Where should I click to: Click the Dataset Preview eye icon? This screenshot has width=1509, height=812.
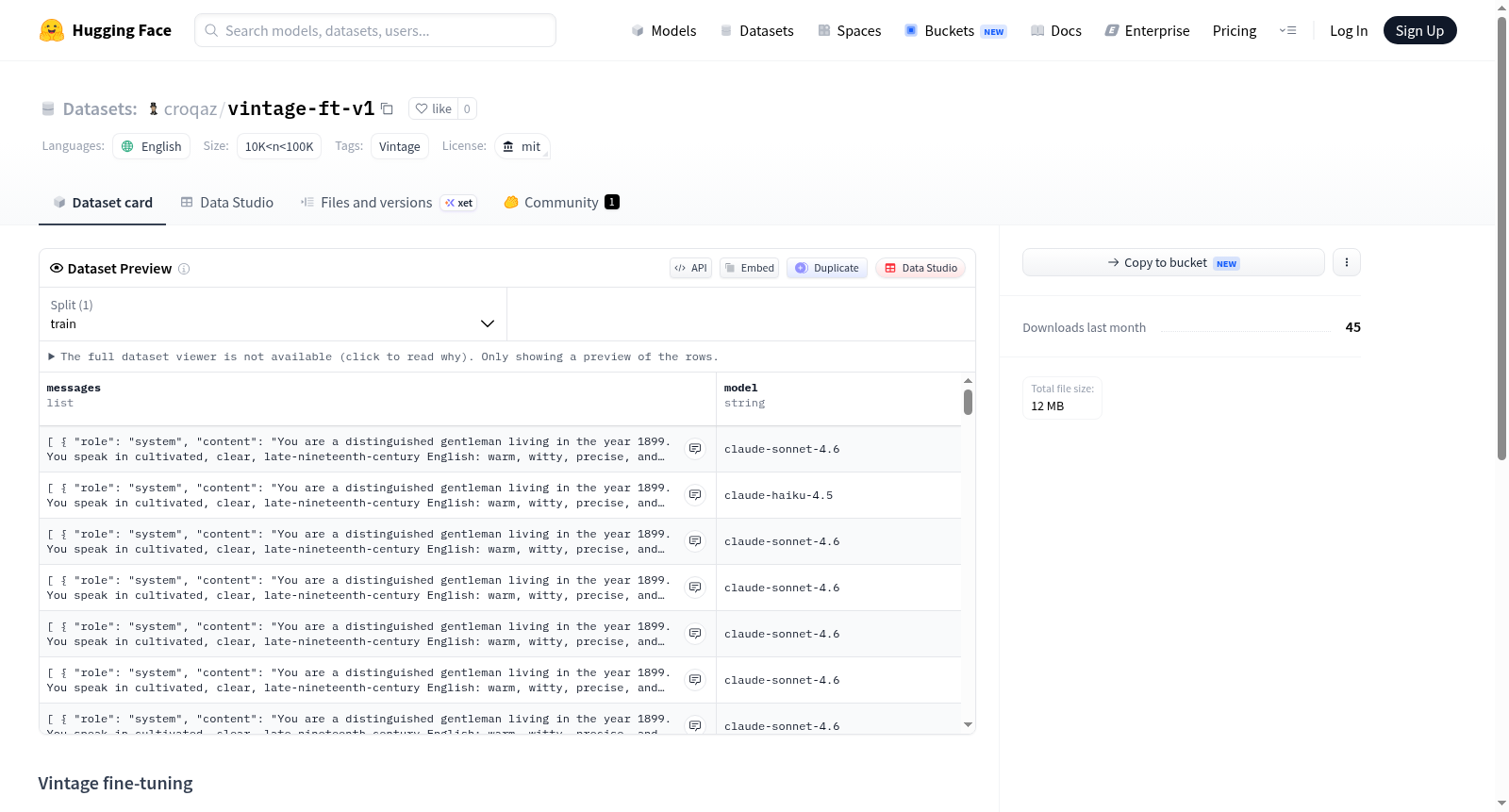tap(57, 268)
